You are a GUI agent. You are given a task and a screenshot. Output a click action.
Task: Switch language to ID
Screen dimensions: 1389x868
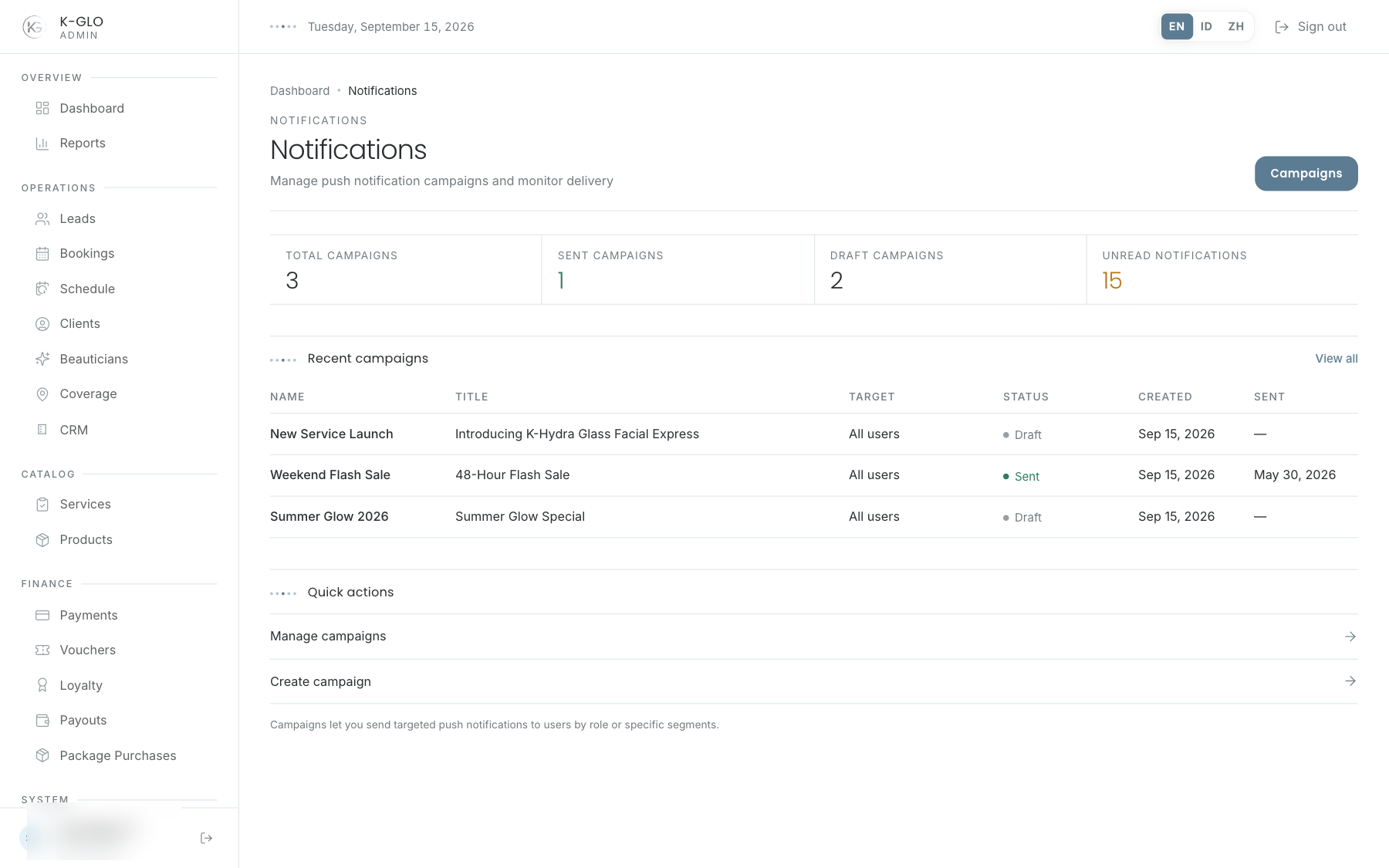click(1206, 26)
